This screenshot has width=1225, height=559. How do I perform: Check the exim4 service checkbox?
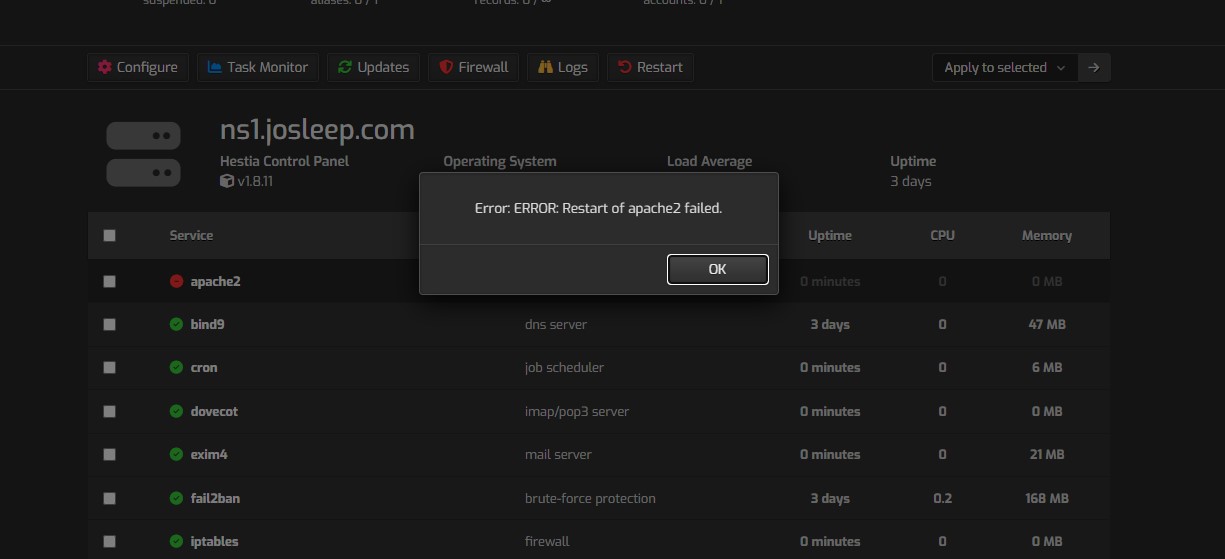tap(109, 455)
